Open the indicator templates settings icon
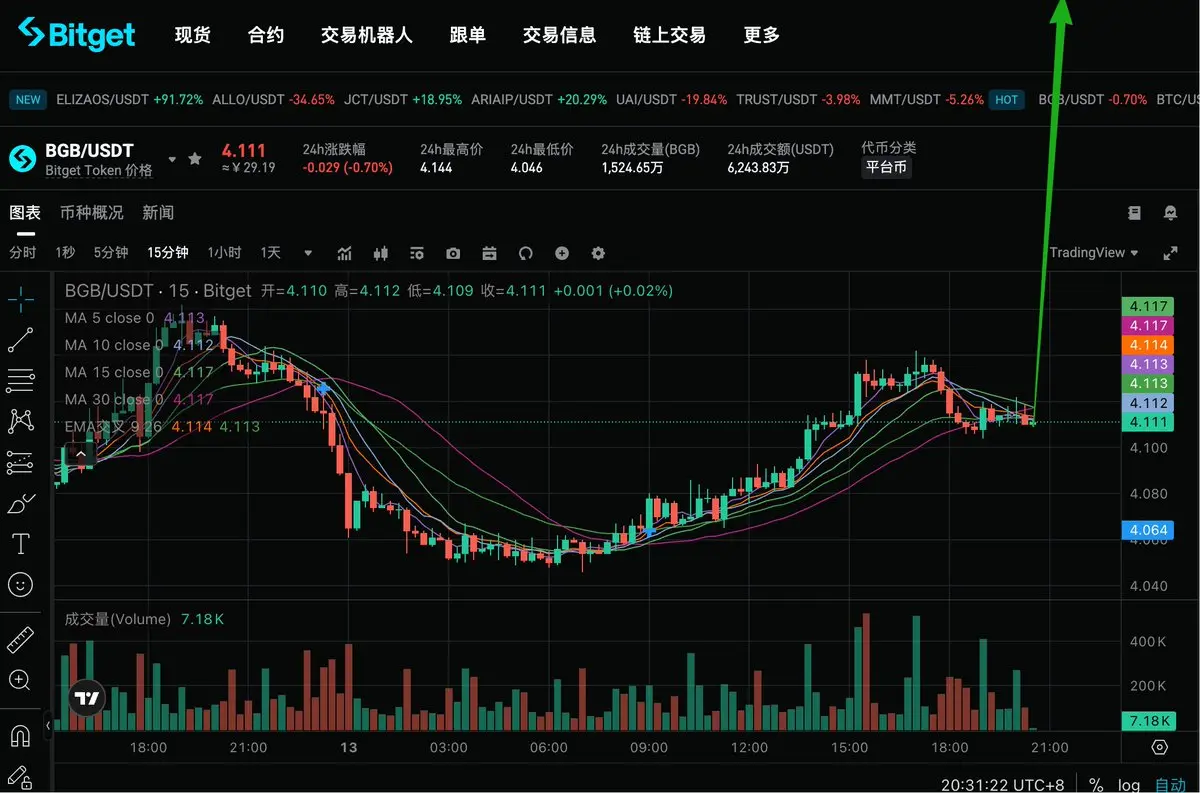This screenshot has height=793, width=1200. 417,253
